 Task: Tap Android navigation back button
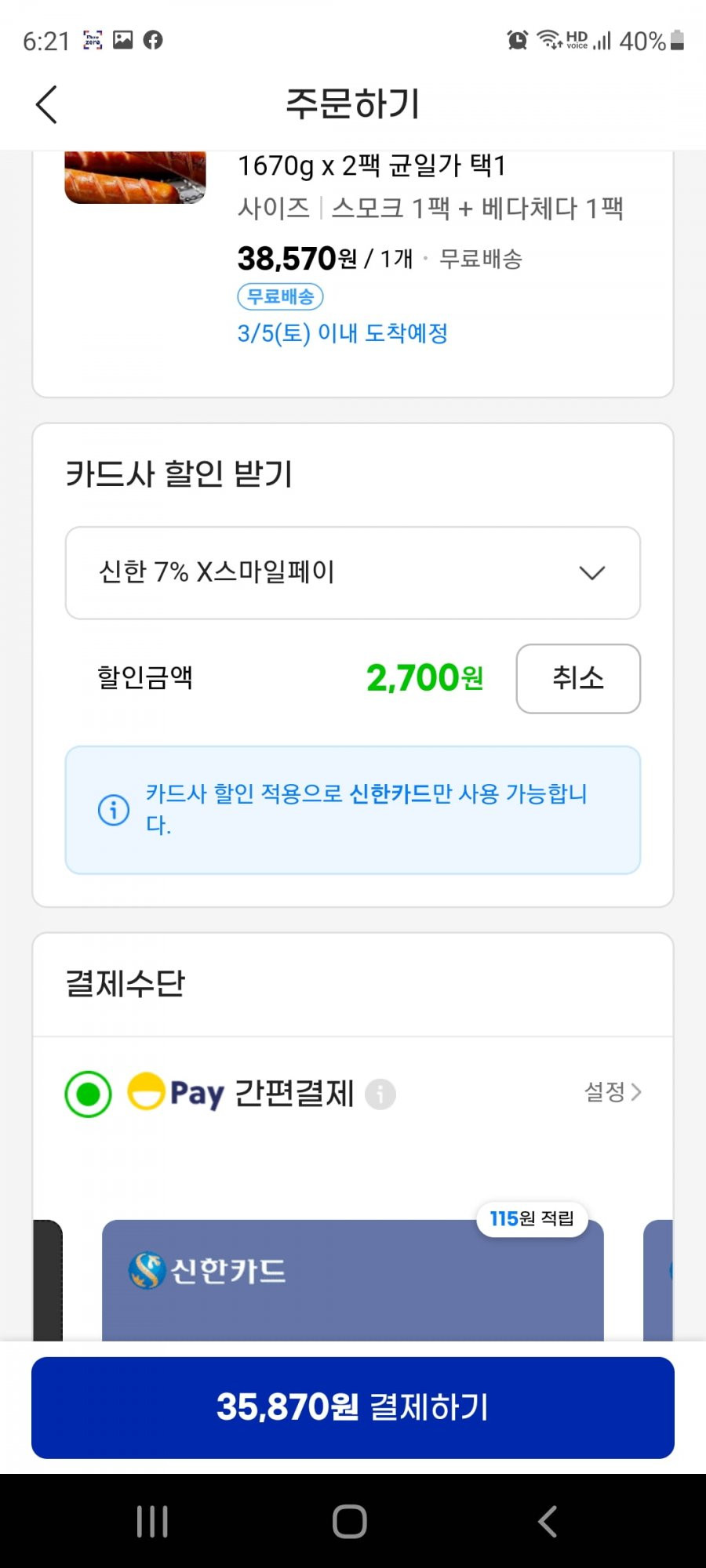548,1521
